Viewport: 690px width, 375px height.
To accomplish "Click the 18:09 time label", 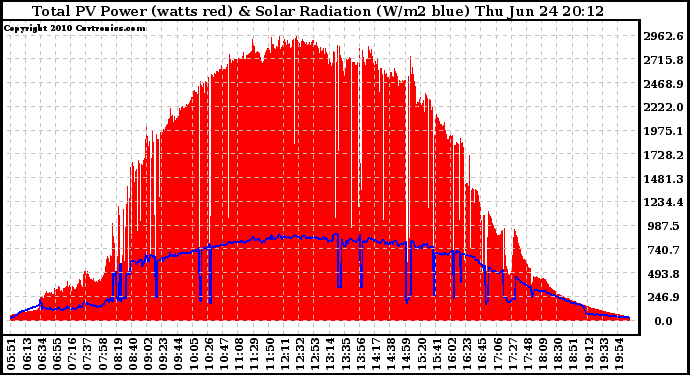I will (544, 354).
